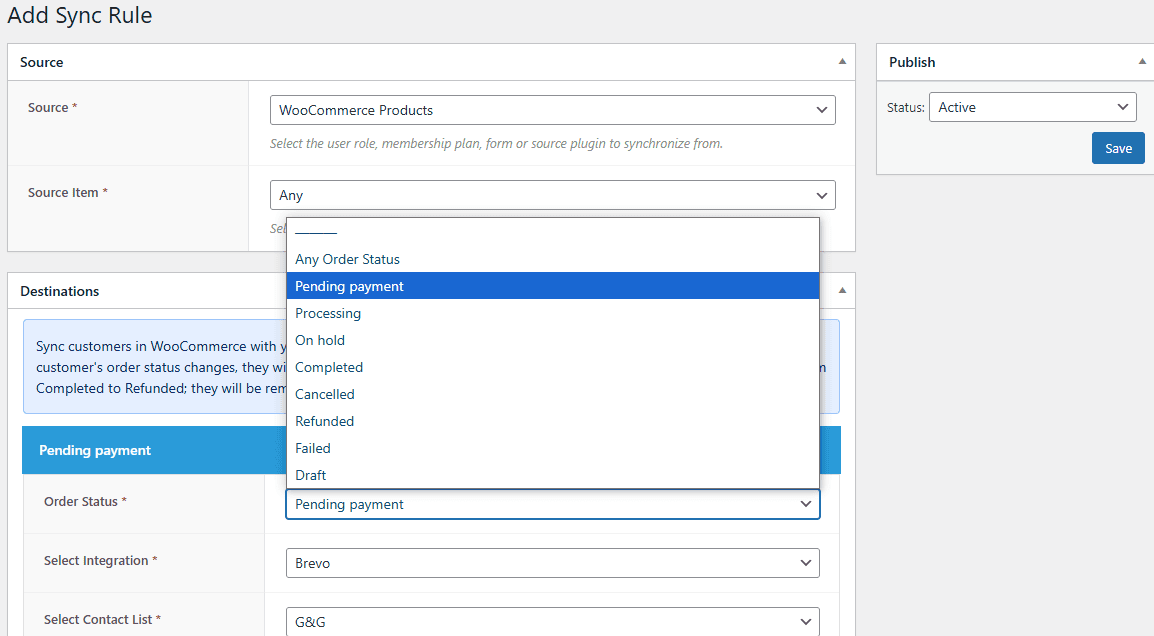Pick the Failed order status
This screenshot has height=636, width=1154.
pos(552,448)
